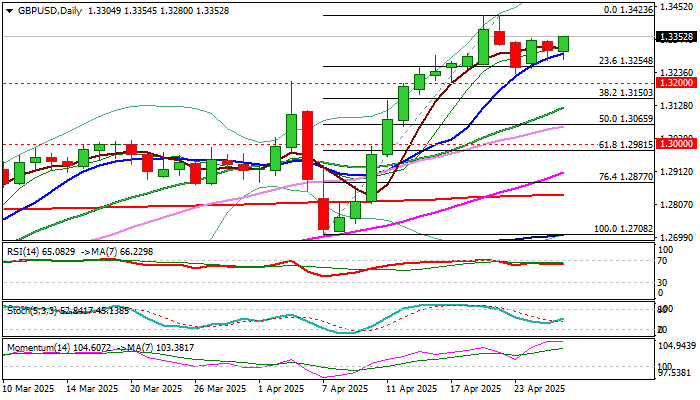Click the 1.29120 price scale value
The image size is (700, 400).
click(676, 172)
